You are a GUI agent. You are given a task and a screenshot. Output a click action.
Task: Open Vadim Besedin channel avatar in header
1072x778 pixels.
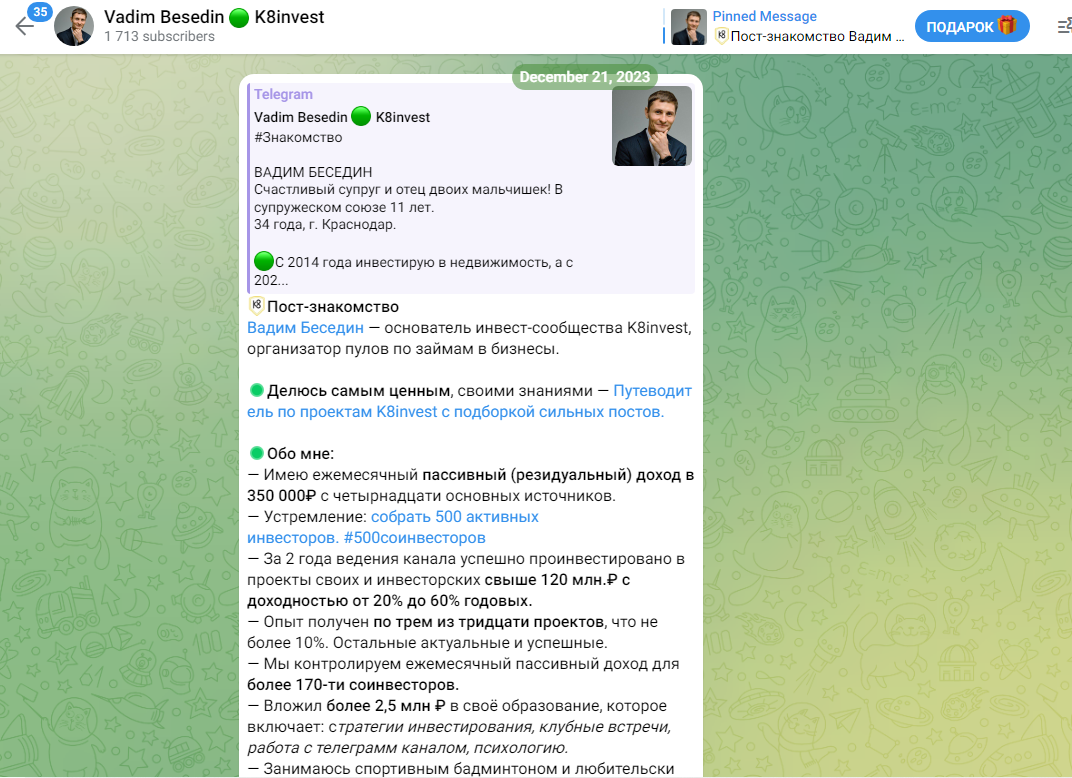pos(74,27)
